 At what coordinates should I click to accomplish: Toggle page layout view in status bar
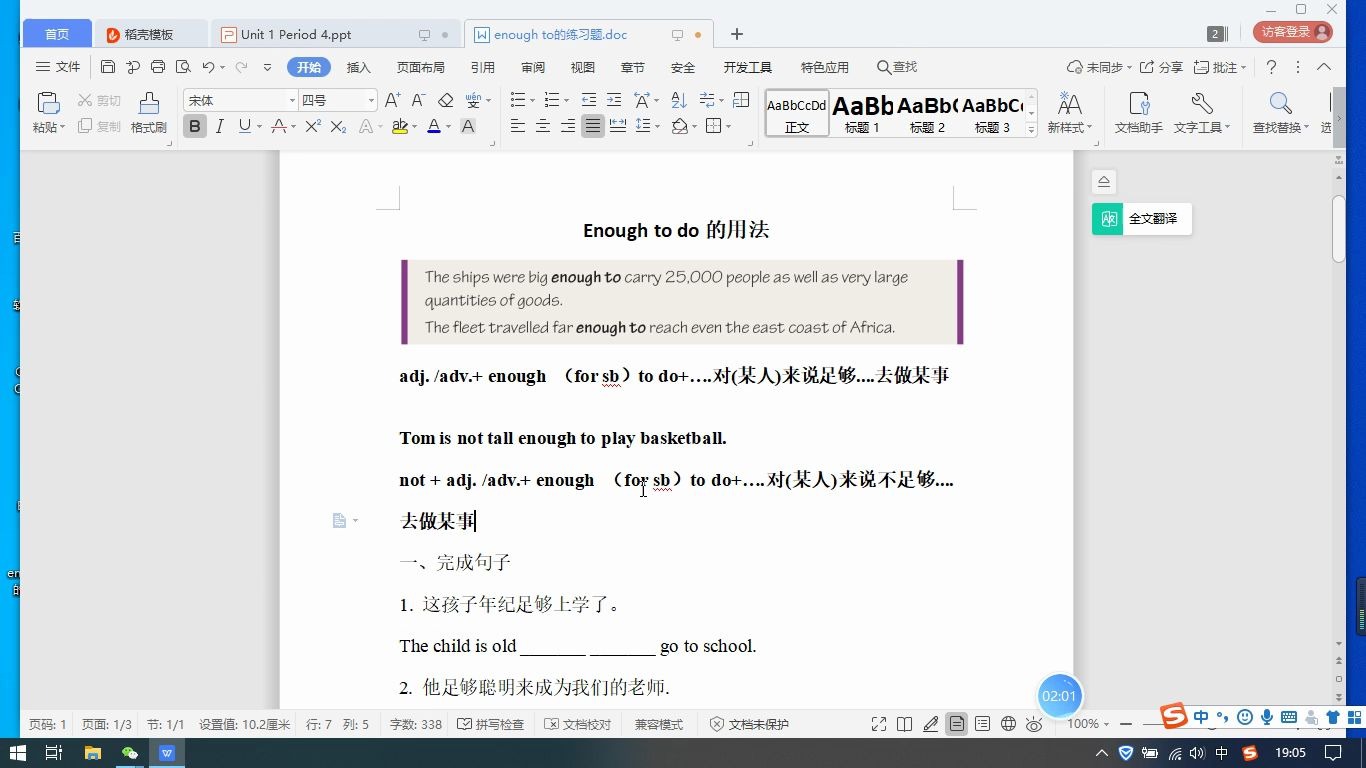click(957, 724)
